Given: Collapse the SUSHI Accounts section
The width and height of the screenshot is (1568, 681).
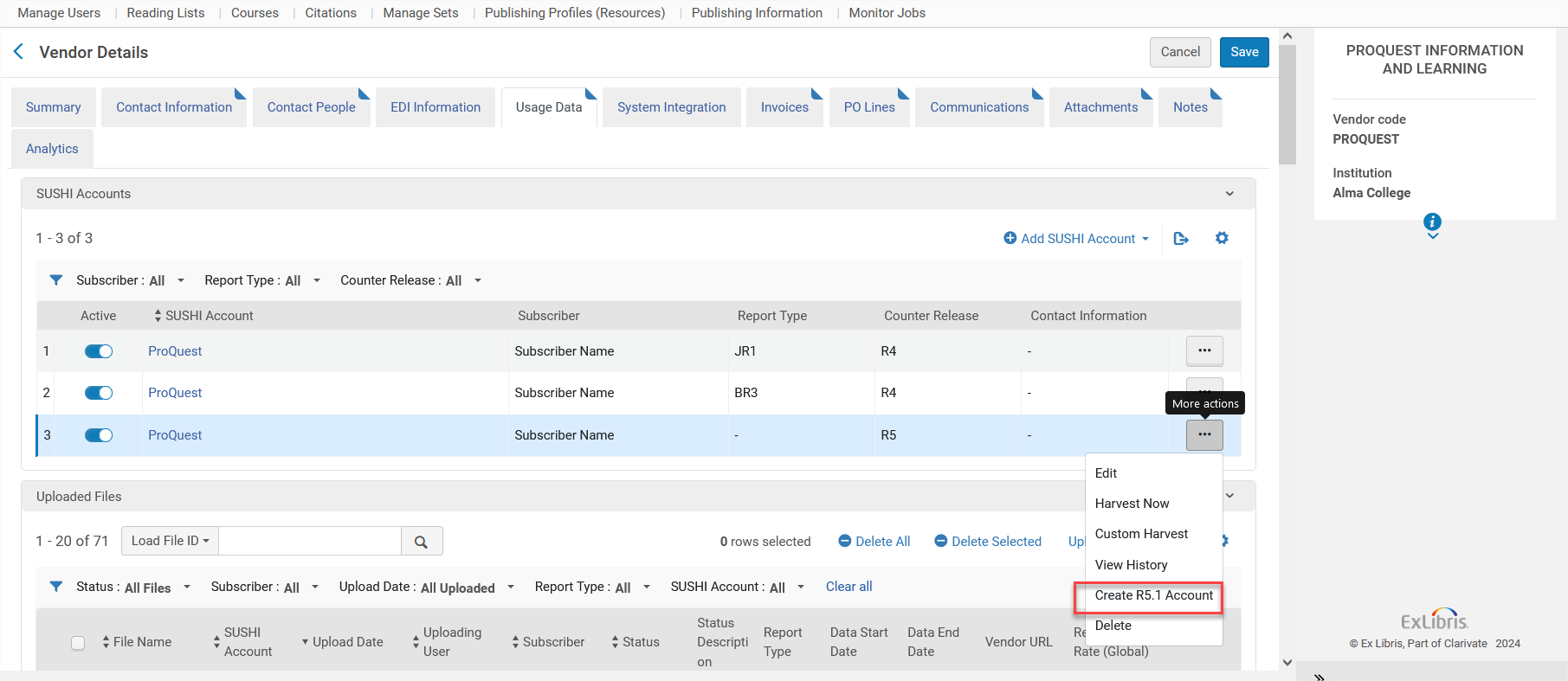Looking at the screenshot, I should pos(1229,194).
